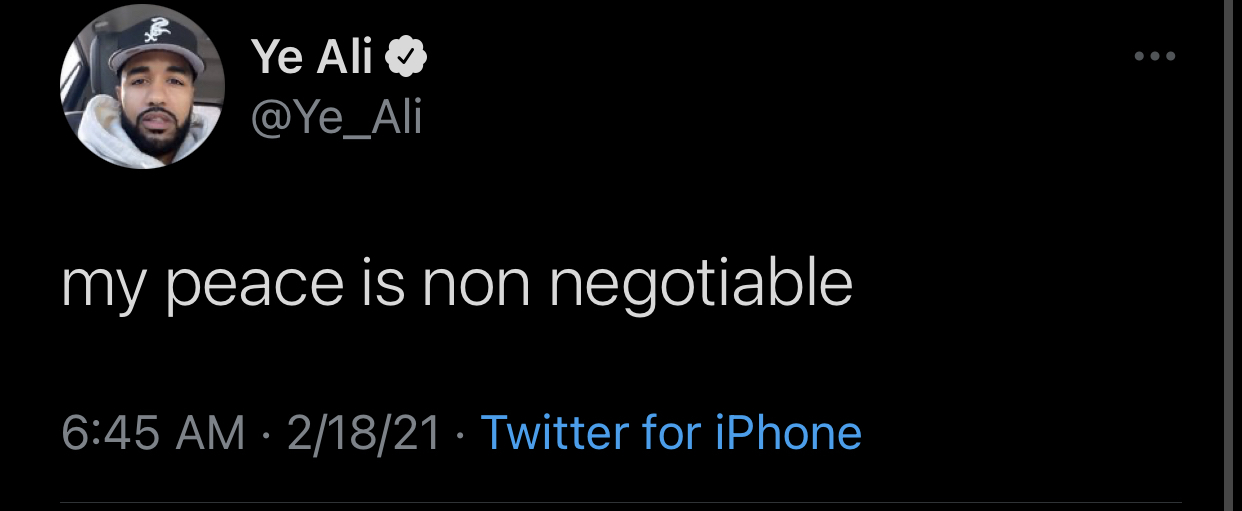Select the tweet text "my peace is non negotiable"

tap(457, 284)
